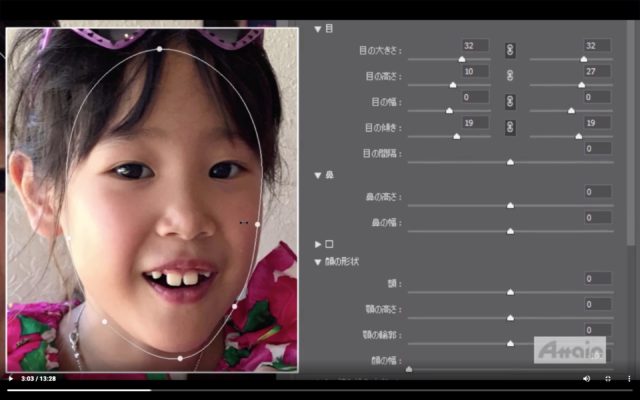Click the 鼻の高さ slider handle
Screen dimensions: 640x400
coord(510,205)
